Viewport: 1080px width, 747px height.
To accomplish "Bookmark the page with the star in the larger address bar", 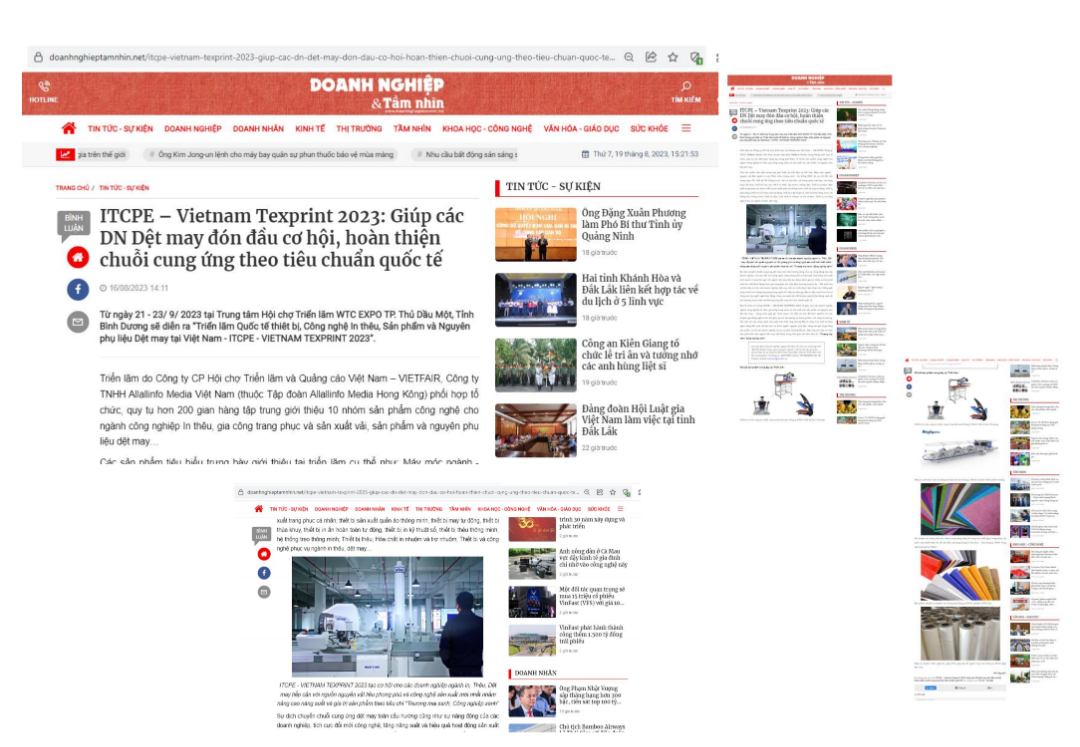I will point(673,58).
